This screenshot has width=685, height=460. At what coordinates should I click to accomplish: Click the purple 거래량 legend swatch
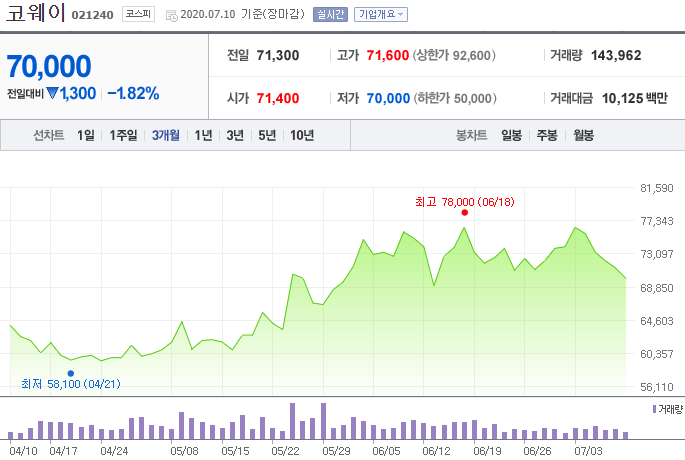[x=654, y=409]
